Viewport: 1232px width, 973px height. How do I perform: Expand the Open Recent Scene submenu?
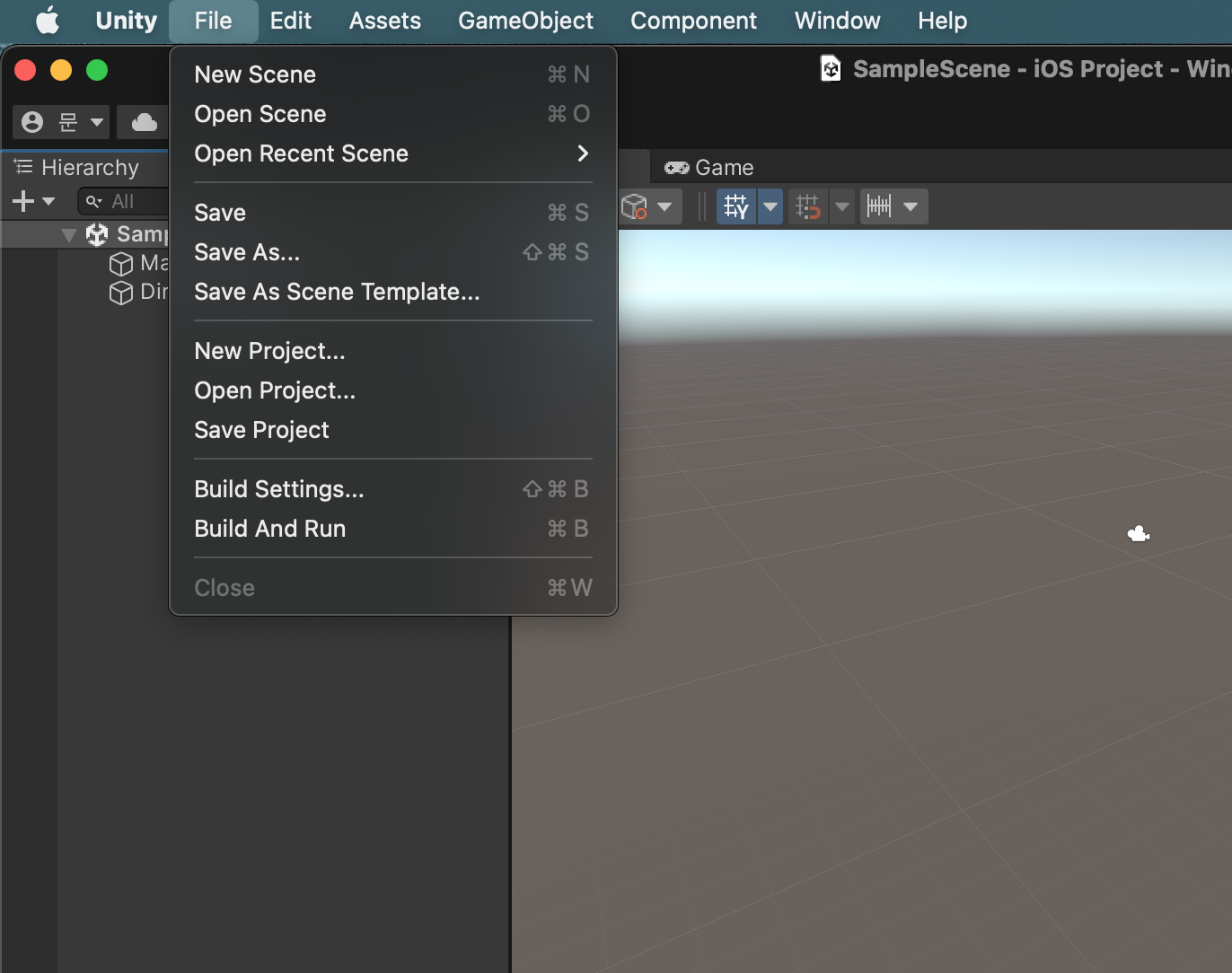click(392, 153)
